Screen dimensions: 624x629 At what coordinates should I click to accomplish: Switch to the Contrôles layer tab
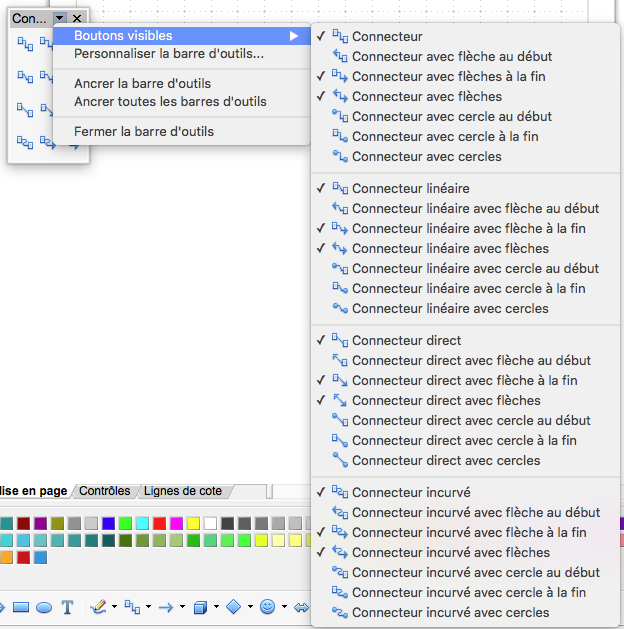click(105, 491)
